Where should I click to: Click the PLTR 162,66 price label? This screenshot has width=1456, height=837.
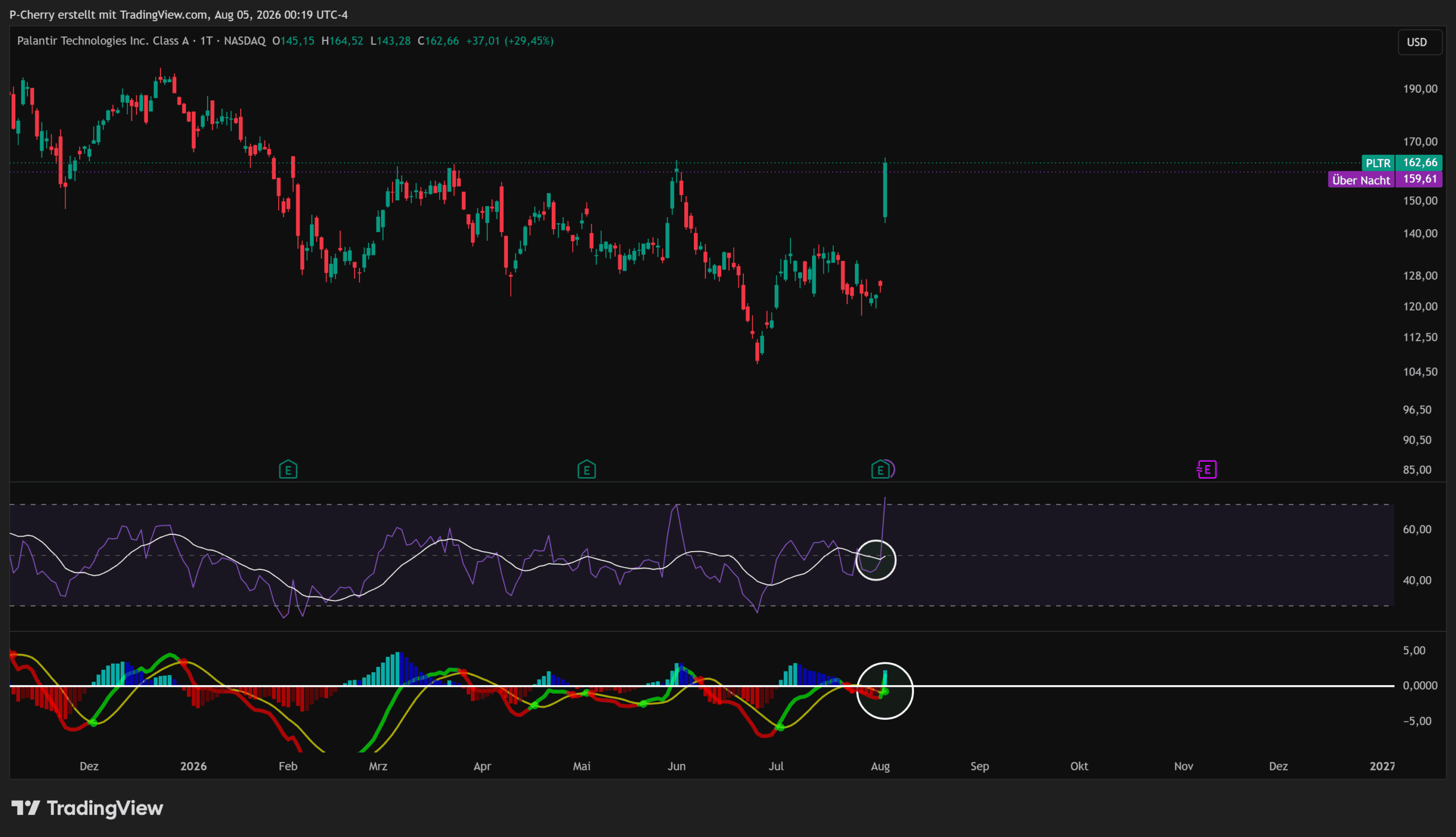point(1402,163)
